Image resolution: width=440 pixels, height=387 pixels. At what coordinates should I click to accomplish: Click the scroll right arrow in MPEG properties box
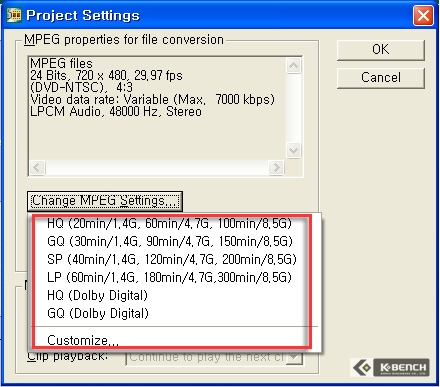(x=276, y=167)
